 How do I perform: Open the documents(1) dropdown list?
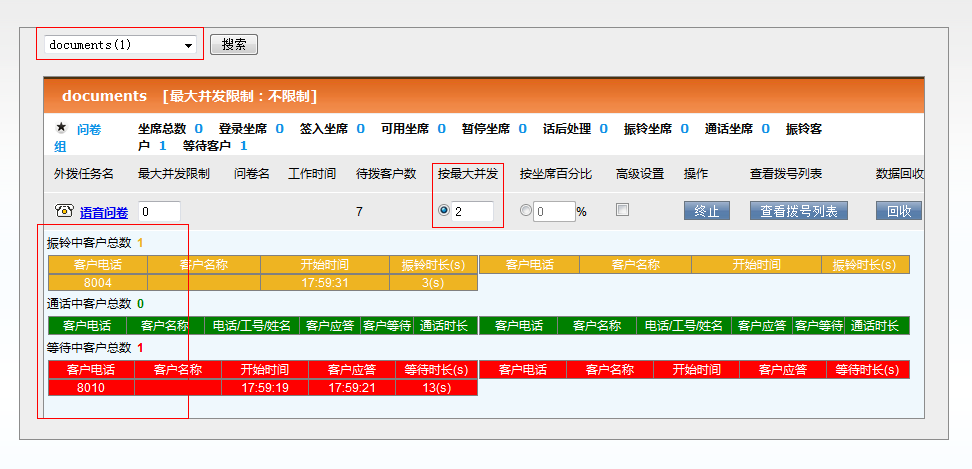tap(120, 45)
